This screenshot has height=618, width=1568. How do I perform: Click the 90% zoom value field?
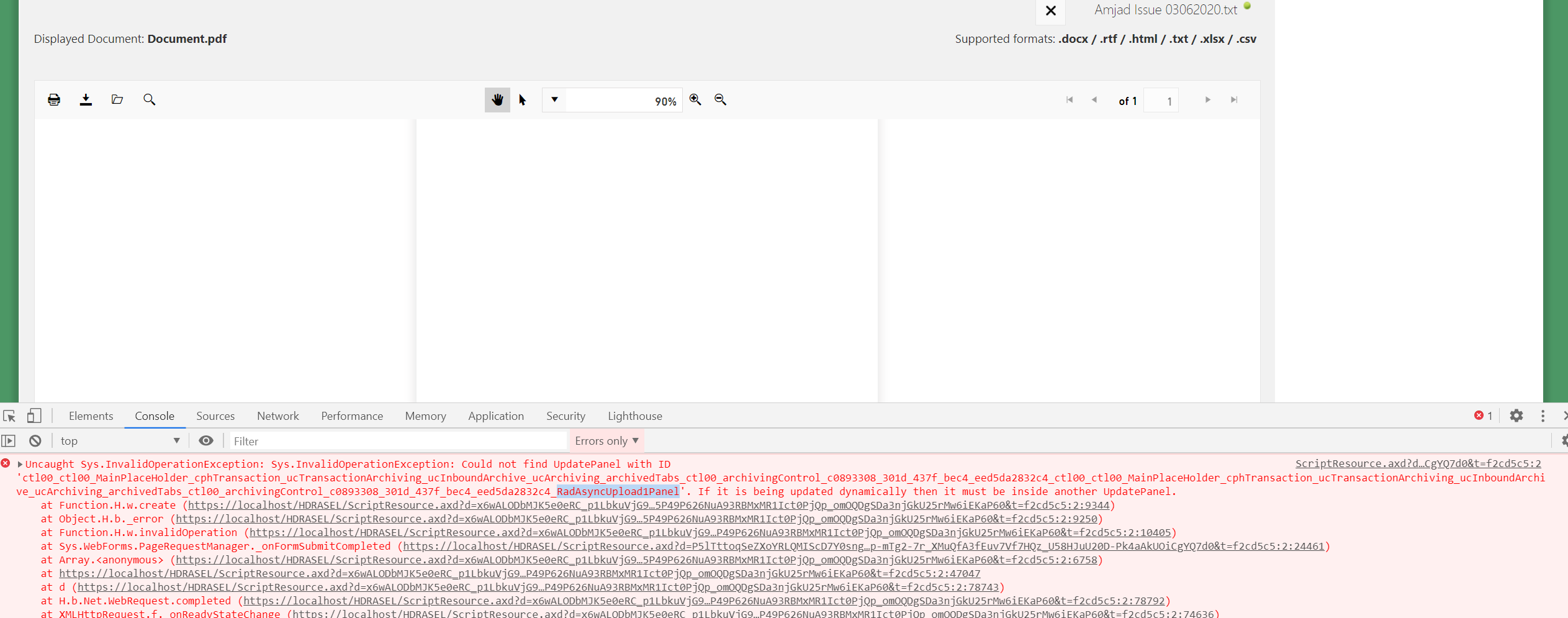(624, 101)
